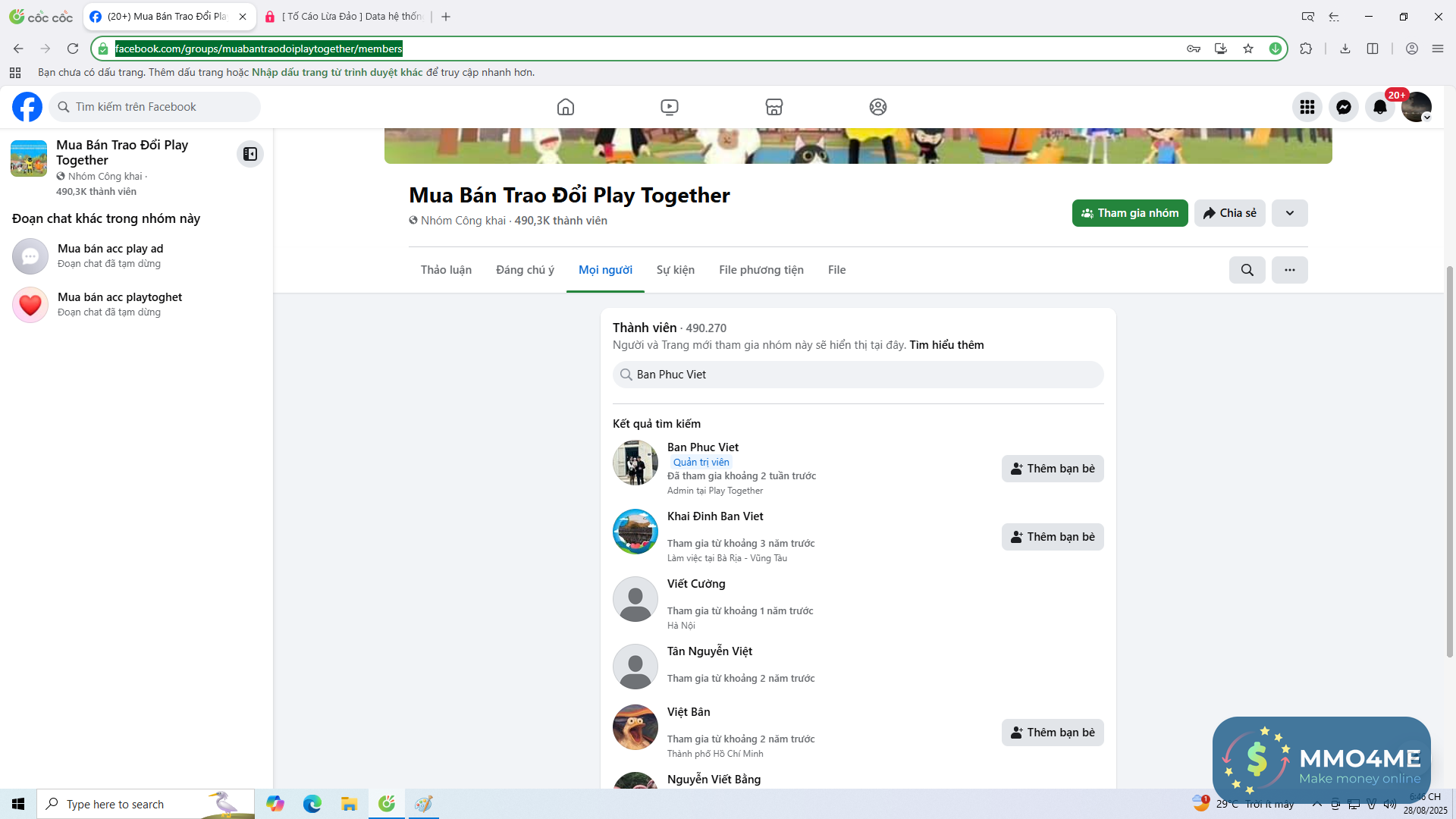The width and height of the screenshot is (1456, 819).
Task: Open the Marketplace icon
Action: point(773,107)
